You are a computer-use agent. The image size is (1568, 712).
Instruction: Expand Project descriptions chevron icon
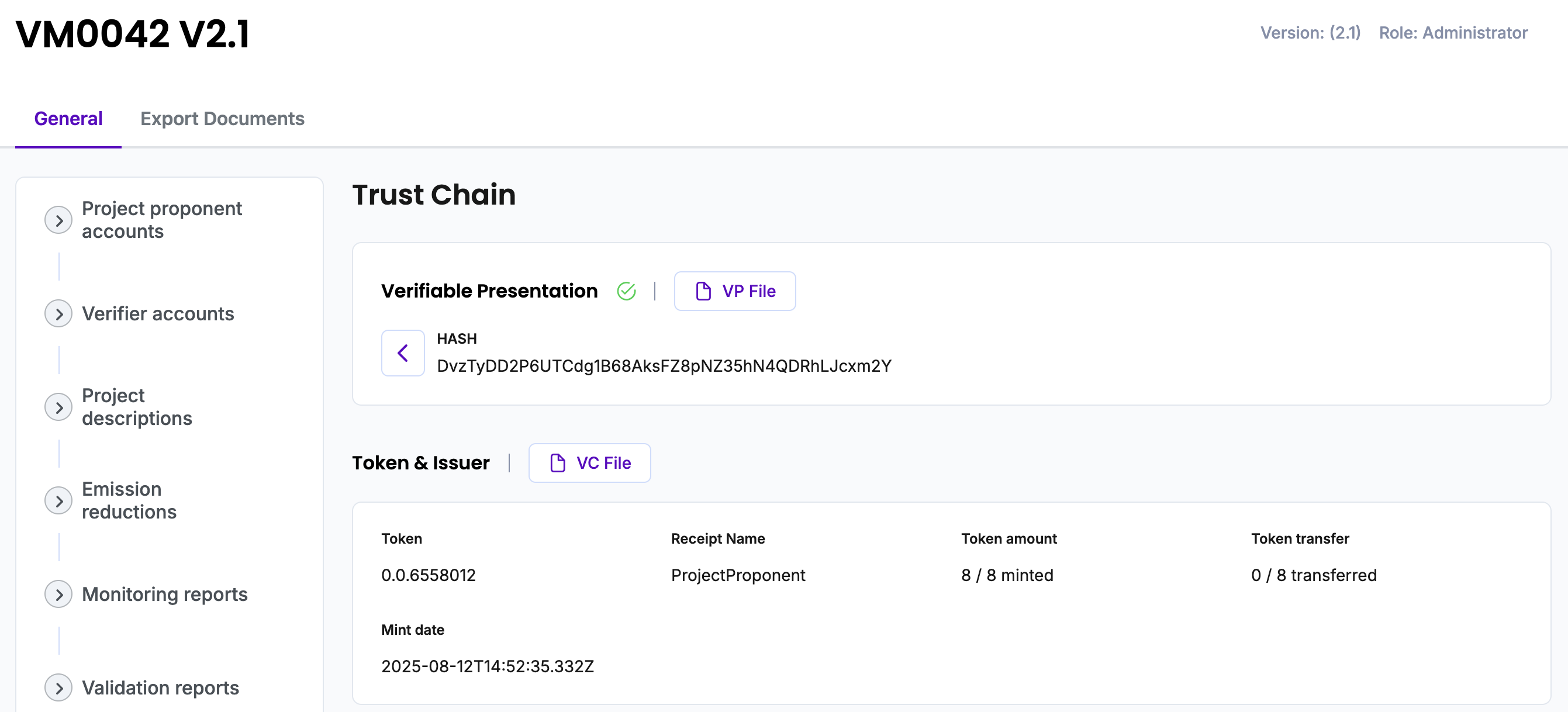58,407
